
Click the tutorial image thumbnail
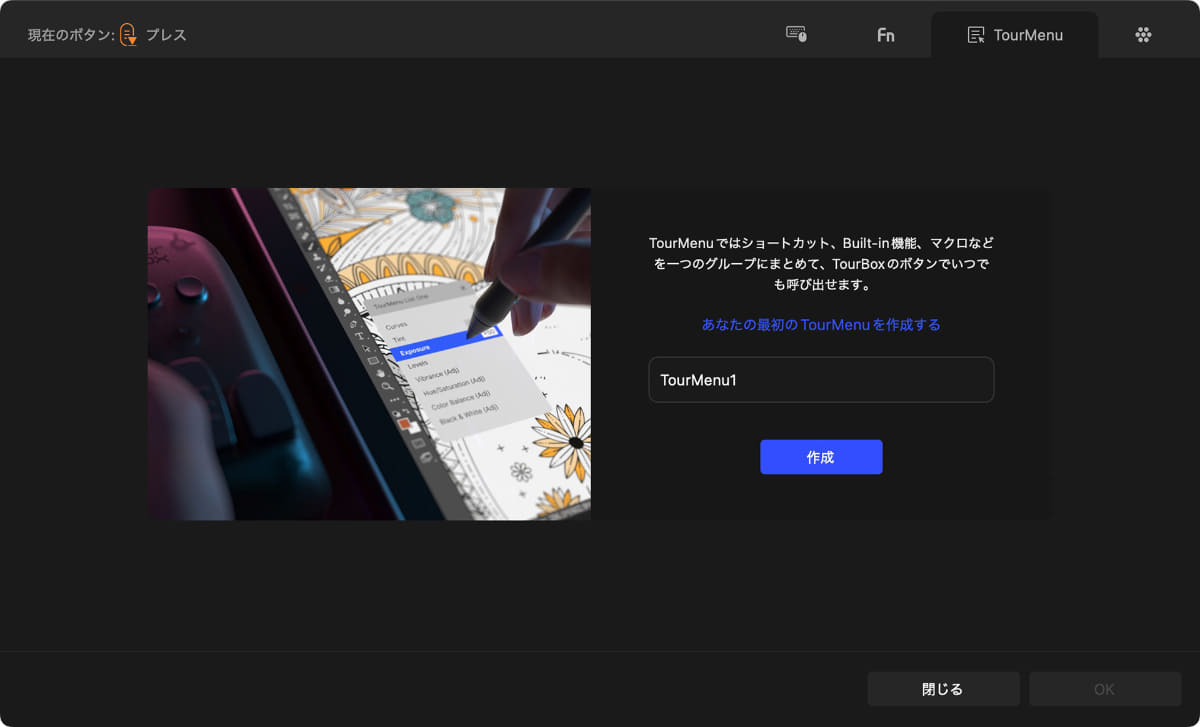tap(369, 353)
